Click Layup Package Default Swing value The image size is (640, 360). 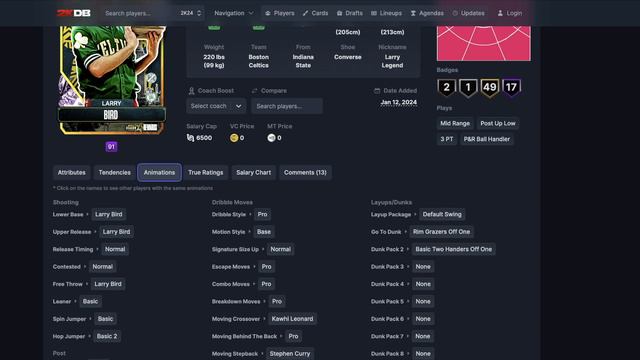pyautogui.click(x=442, y=214)
